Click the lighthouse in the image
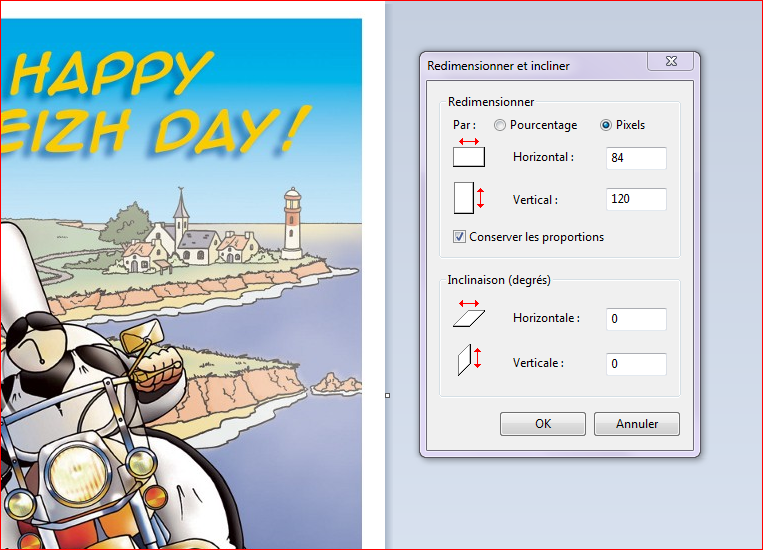This screenshot has width=763, height=550. (292, 223)
